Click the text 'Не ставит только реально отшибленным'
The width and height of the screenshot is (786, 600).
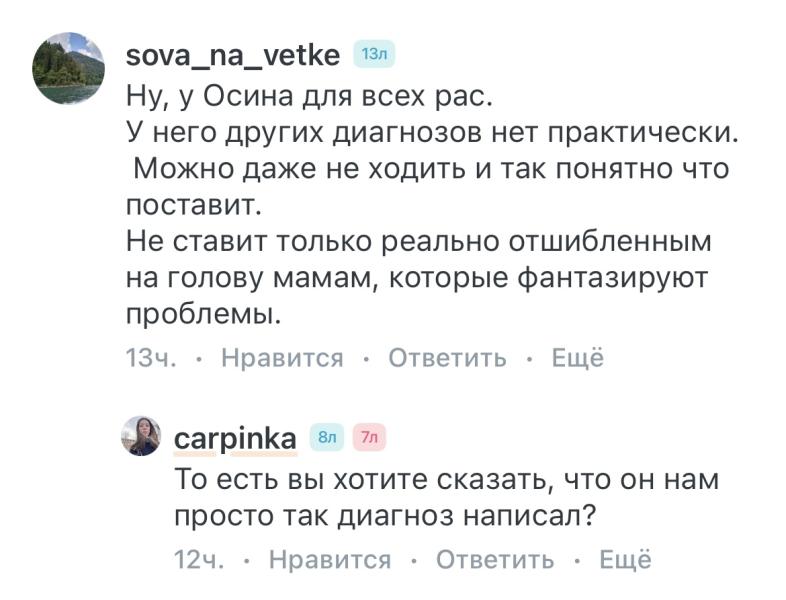pos(419,242)
